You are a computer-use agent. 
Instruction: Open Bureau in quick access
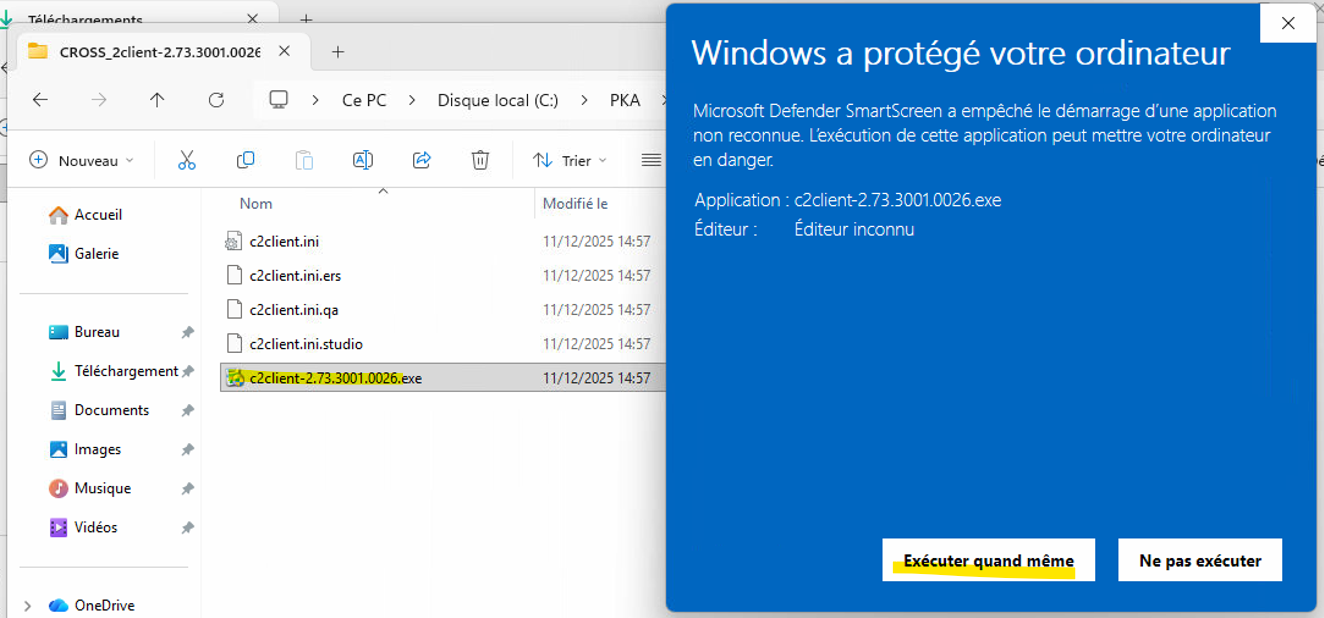pos(97,332)
